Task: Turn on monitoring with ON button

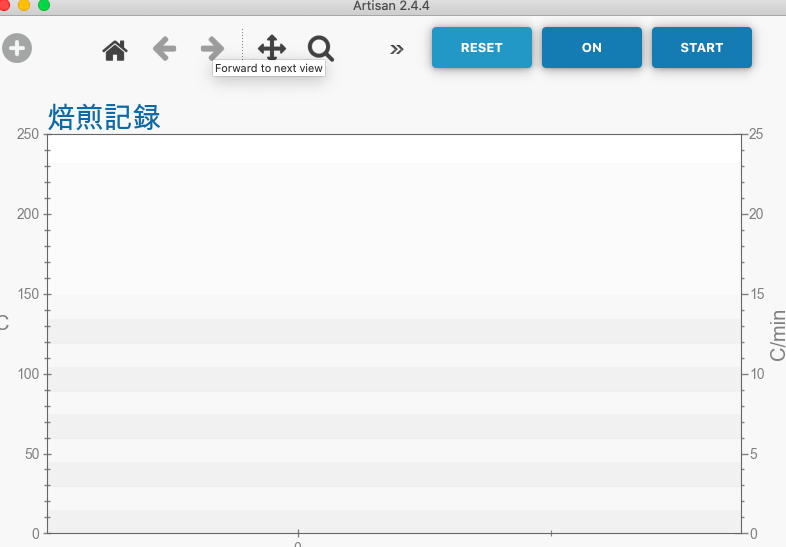Action: point(591,48)
